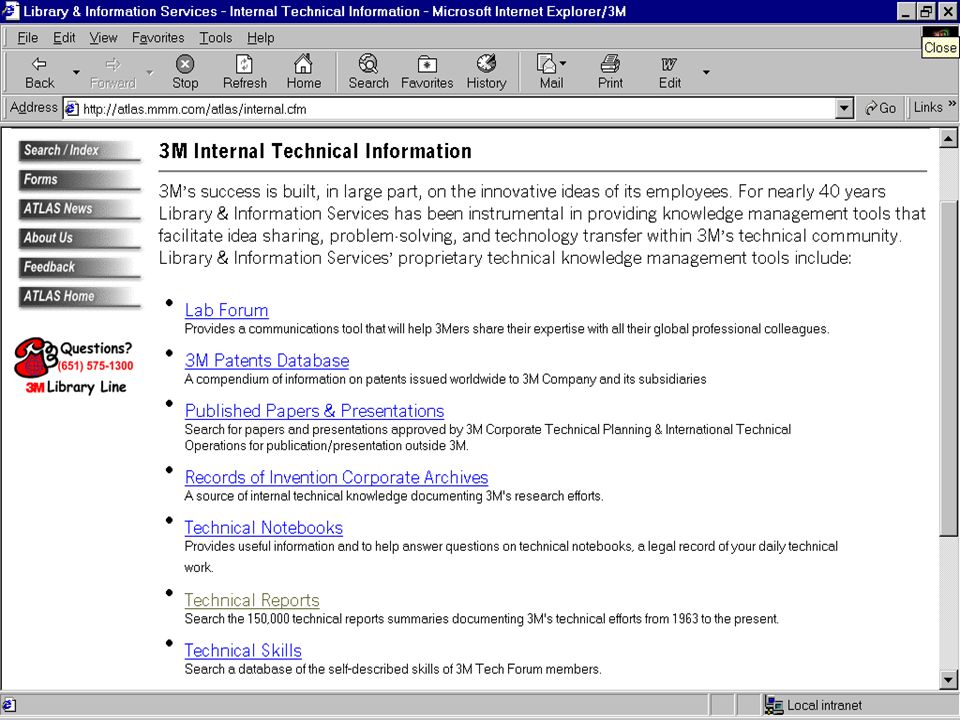
Task: Open the File menu
Action: 28,38
